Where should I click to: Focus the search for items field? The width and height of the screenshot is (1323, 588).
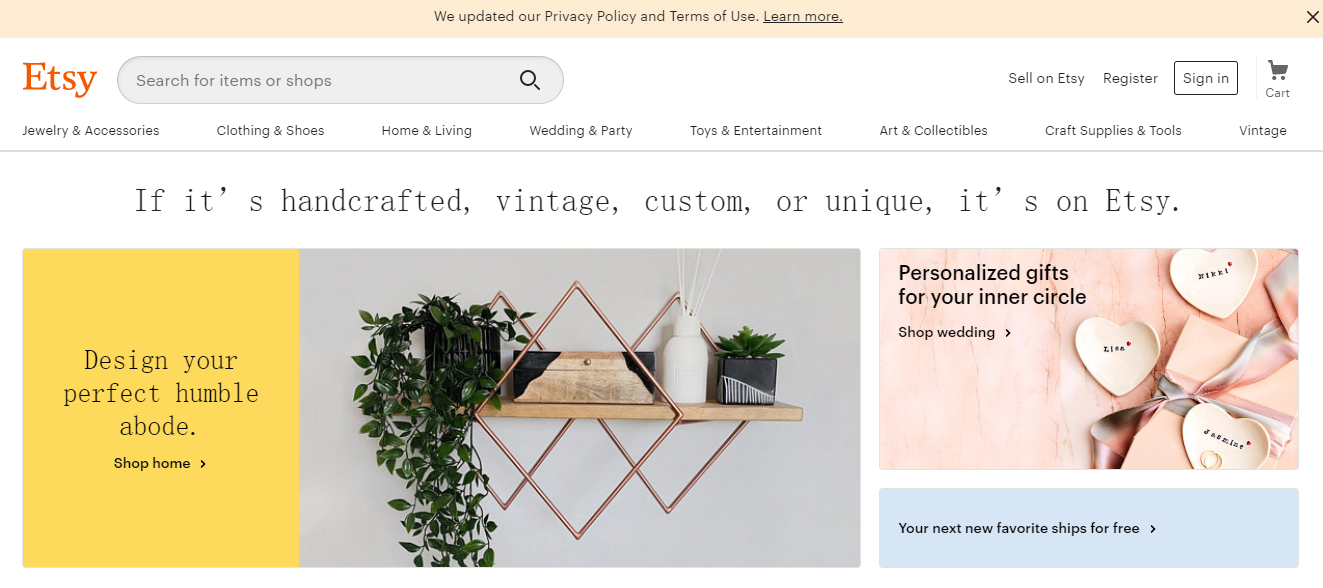[320, 81]
